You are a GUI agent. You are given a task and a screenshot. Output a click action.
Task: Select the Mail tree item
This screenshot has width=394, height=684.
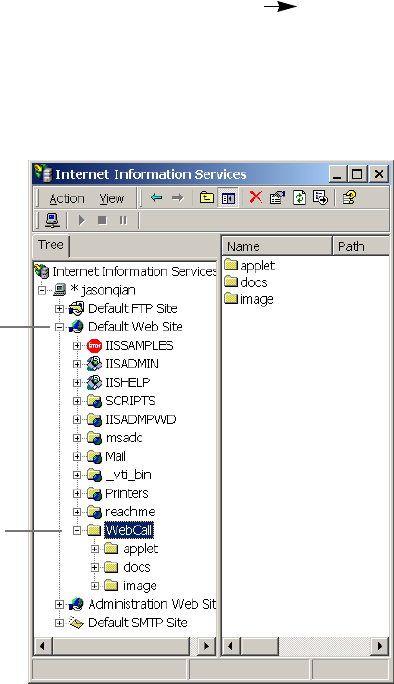(115, 457)
